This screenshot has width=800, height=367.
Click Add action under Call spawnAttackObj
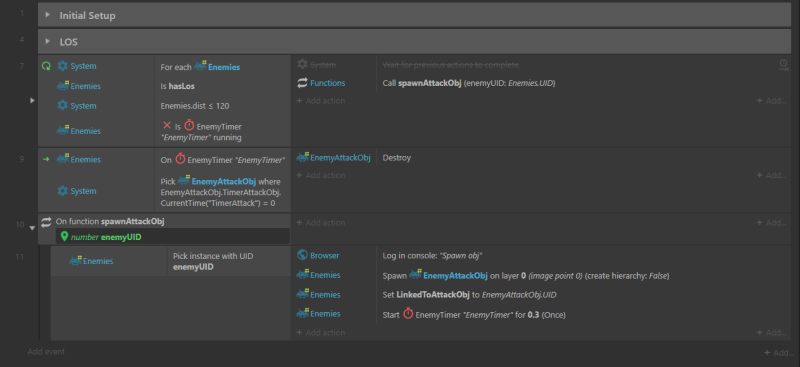point(321,101)
